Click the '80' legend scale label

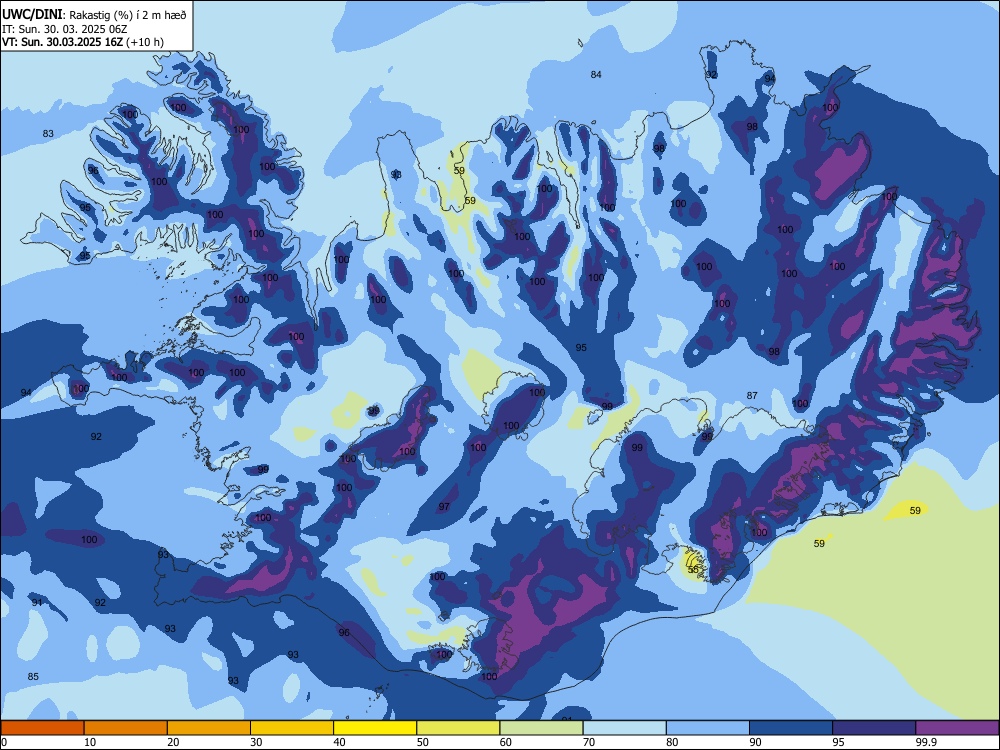pos(672,742)
